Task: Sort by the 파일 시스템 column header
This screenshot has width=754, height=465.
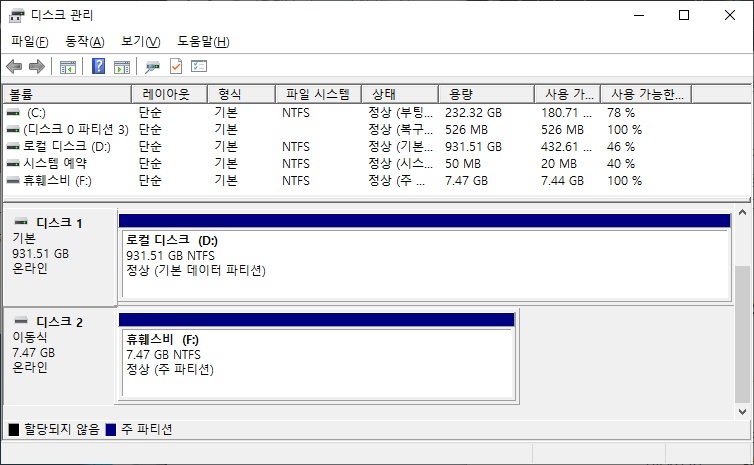Action: point(318,94)
